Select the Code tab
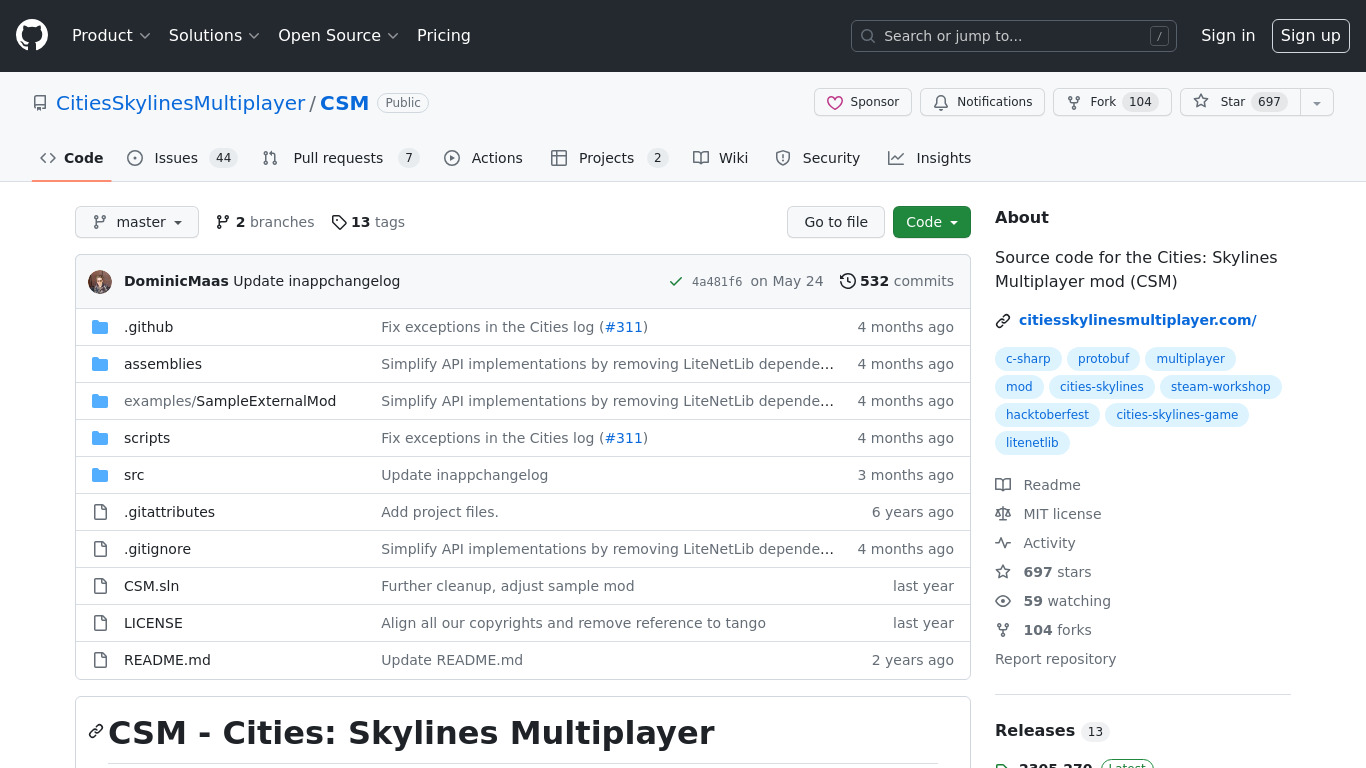This screenshot has width=1366, height=768. point(72,158)
